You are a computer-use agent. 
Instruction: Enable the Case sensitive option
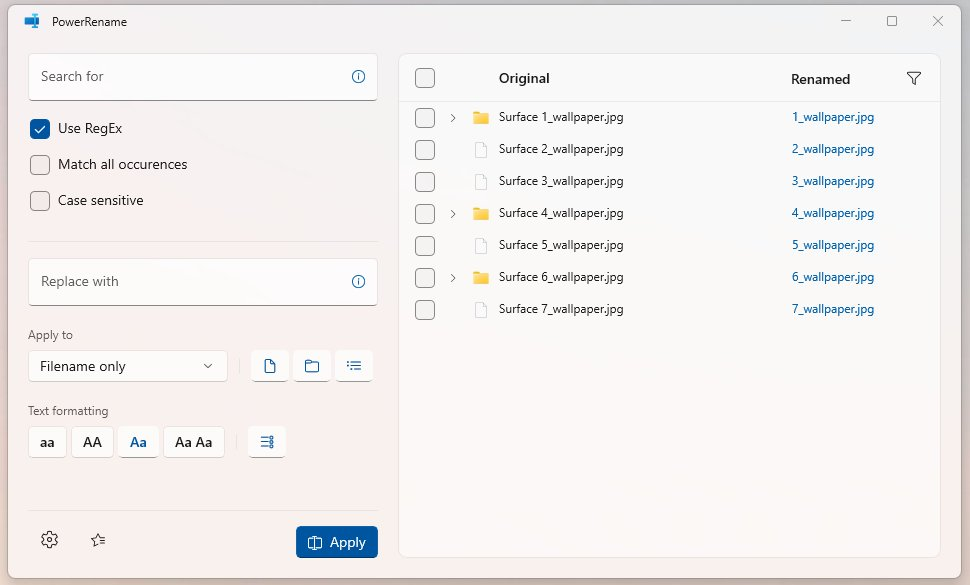coord(40,201)
